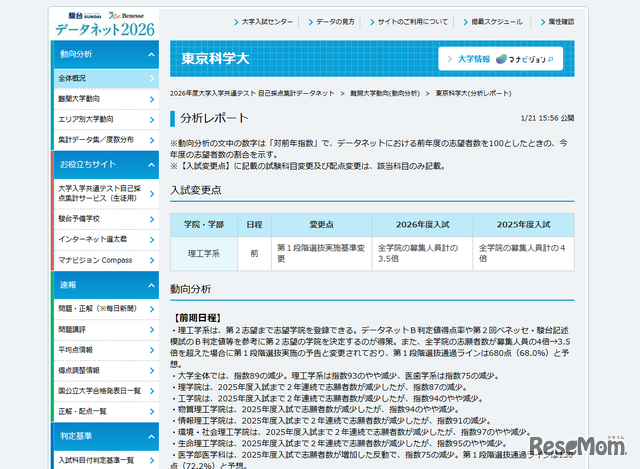Click the 全学院の募集人員計の4倍 cell
Viewport: 640px width, 469px height.
coord(523,254)
